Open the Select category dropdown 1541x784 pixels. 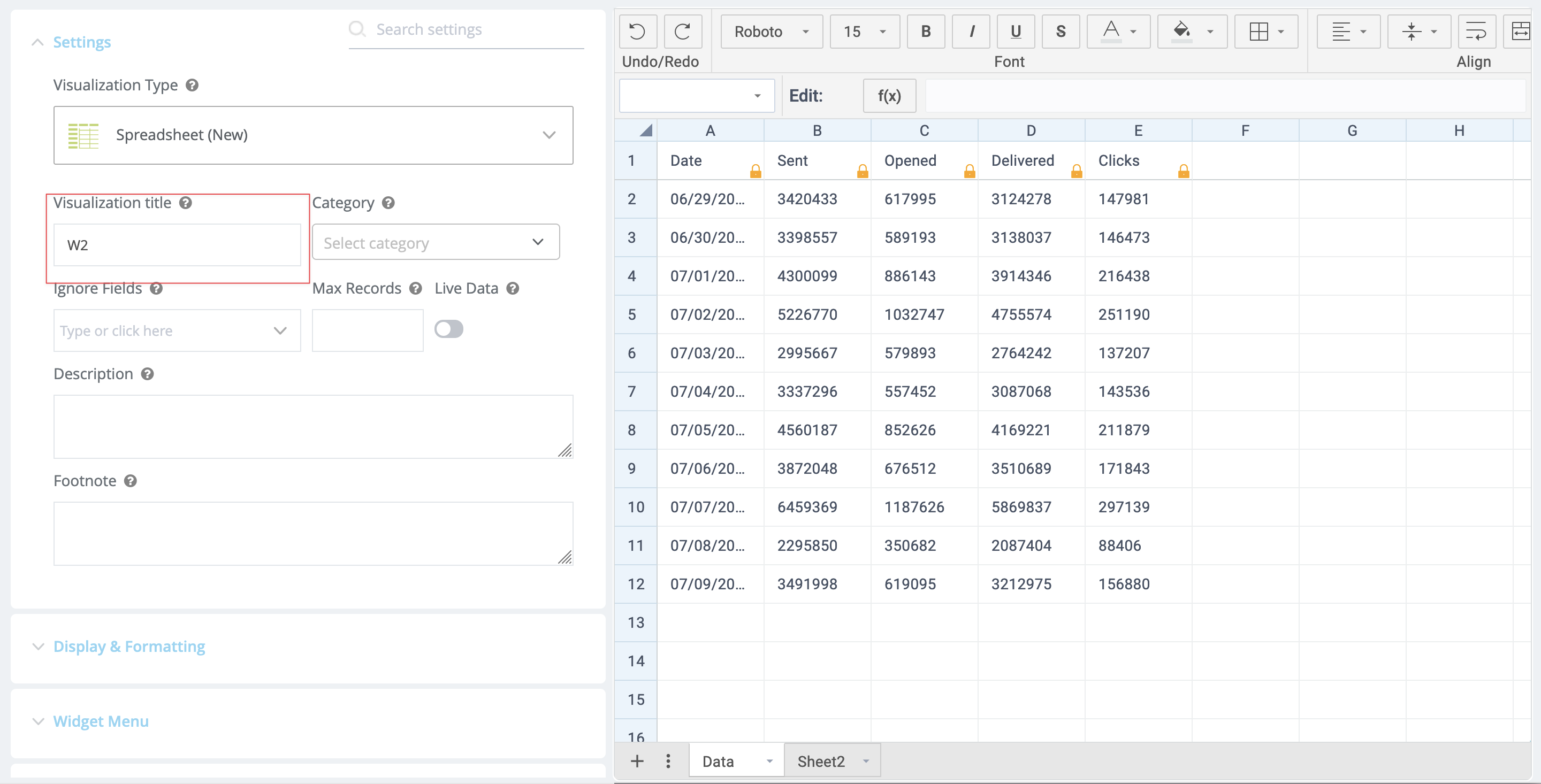point(436,242)
